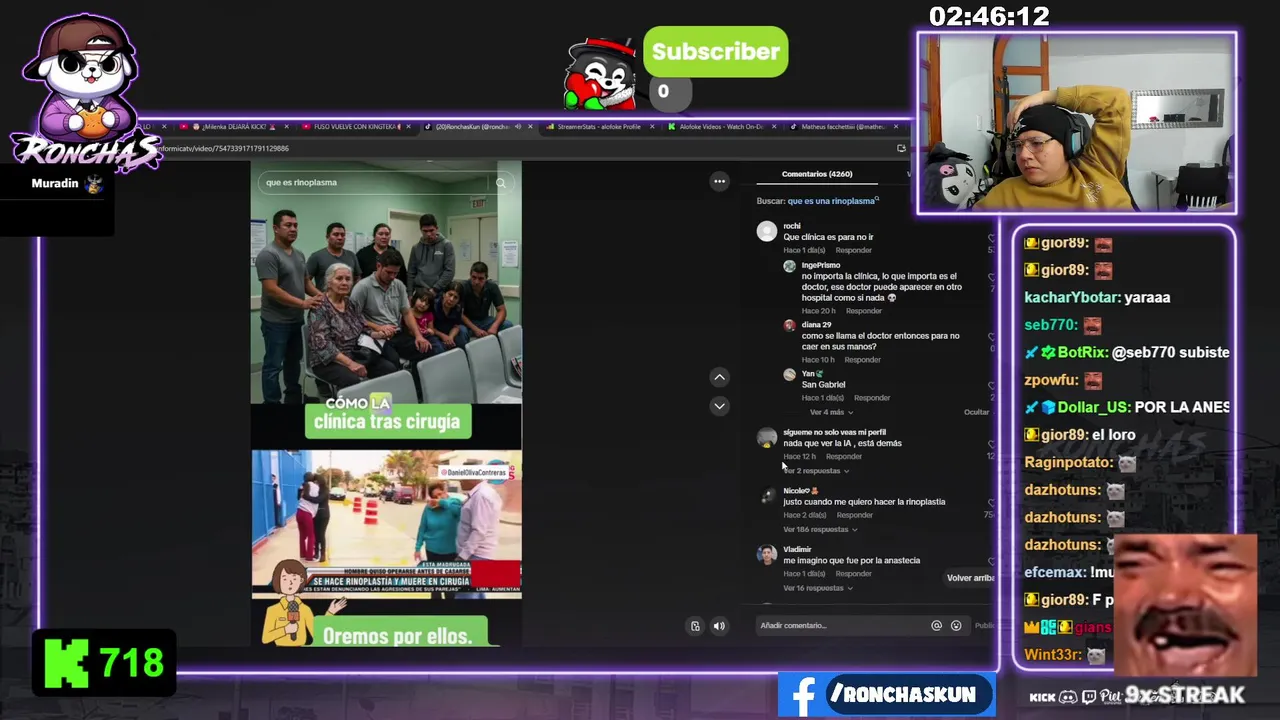Click the icon at the address bar's right end

coord(901,148)
